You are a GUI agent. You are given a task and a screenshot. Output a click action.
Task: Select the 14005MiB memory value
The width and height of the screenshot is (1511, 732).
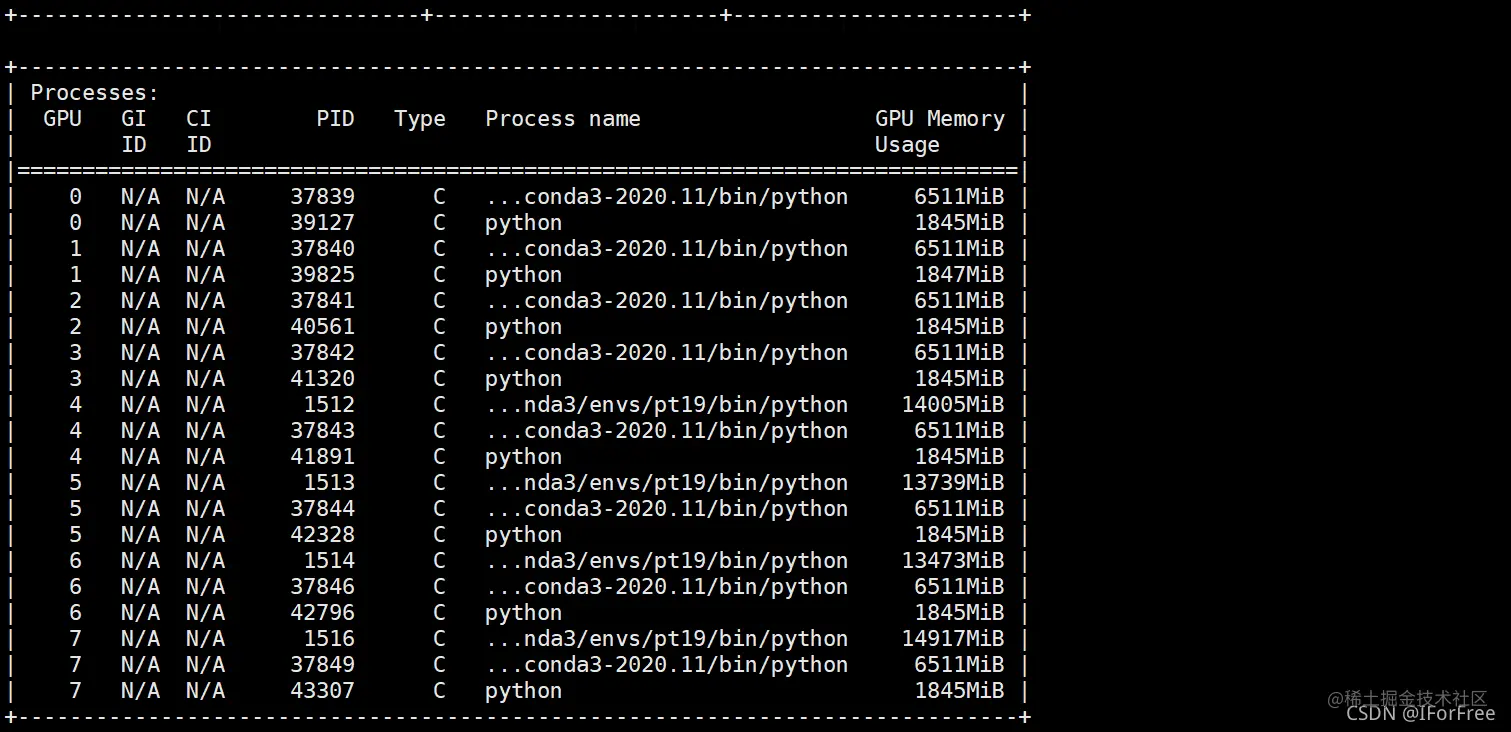[x=953, y=405]
